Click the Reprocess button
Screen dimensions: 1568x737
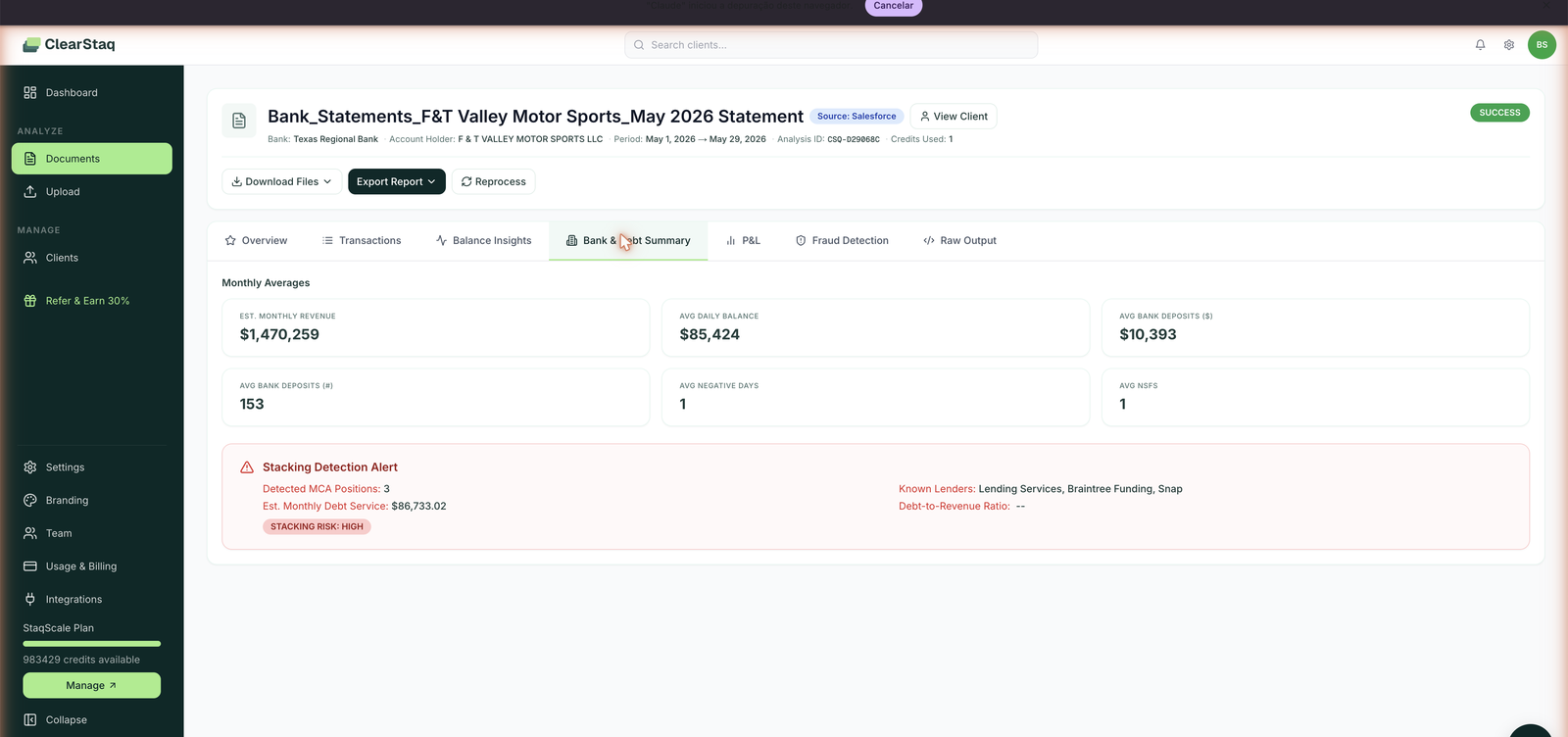(x=494, y=181)
